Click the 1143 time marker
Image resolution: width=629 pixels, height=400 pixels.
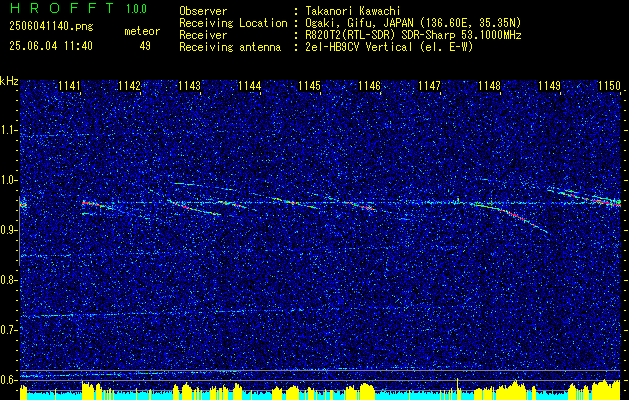point(190,85)
